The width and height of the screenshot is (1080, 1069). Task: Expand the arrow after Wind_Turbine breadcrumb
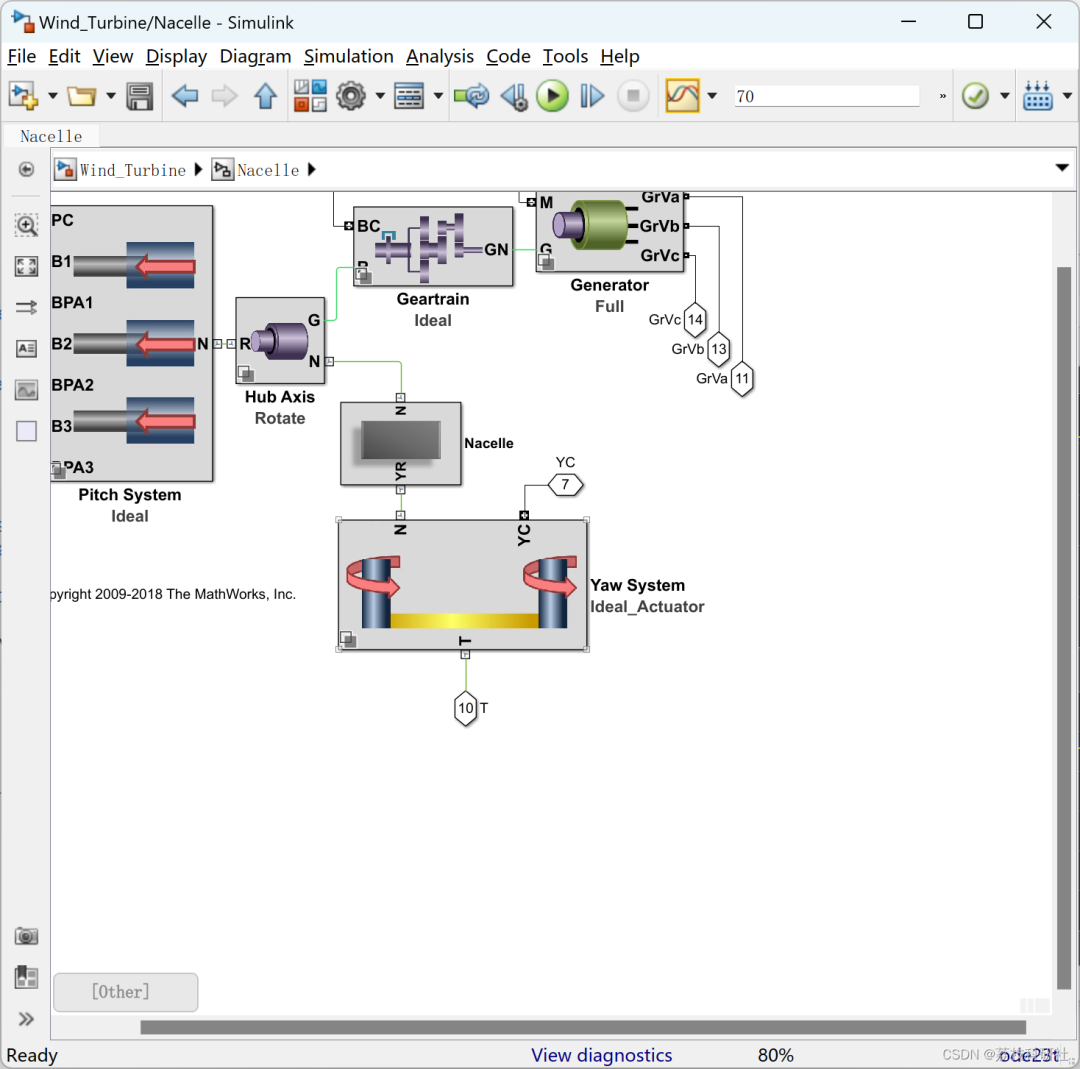[x=198, y=169]
